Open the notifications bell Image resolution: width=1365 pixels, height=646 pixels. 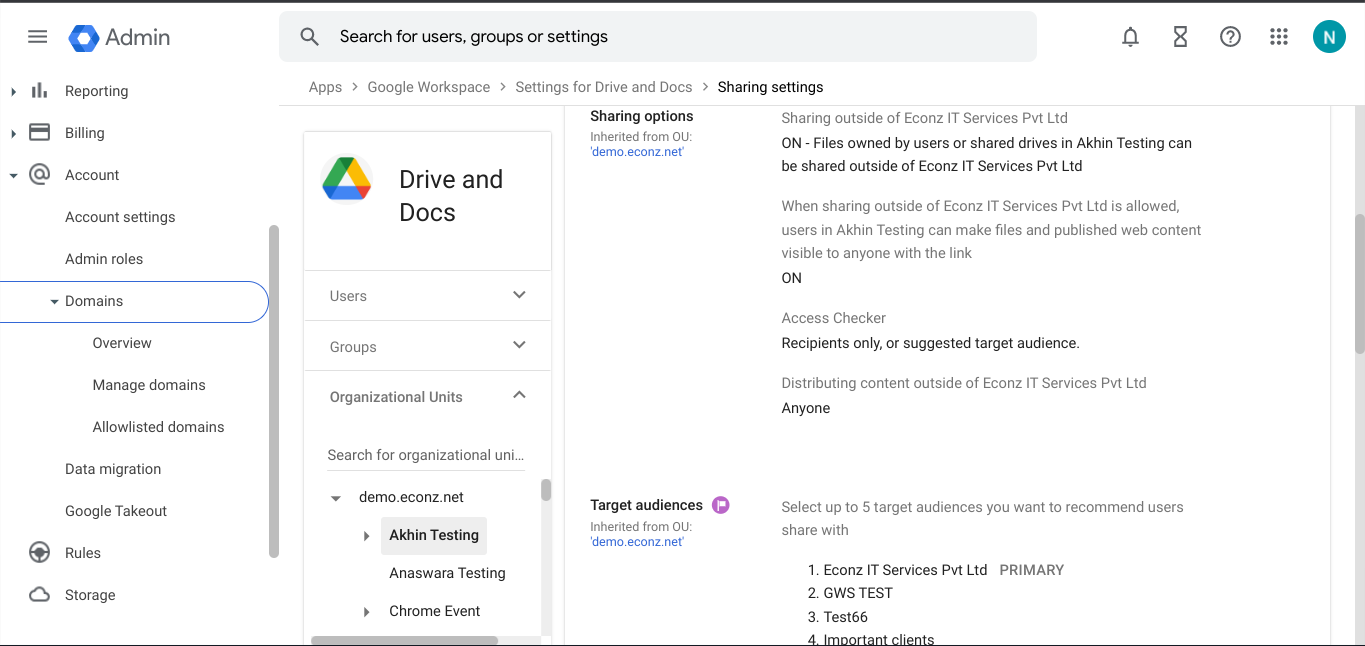(1130, 37)
